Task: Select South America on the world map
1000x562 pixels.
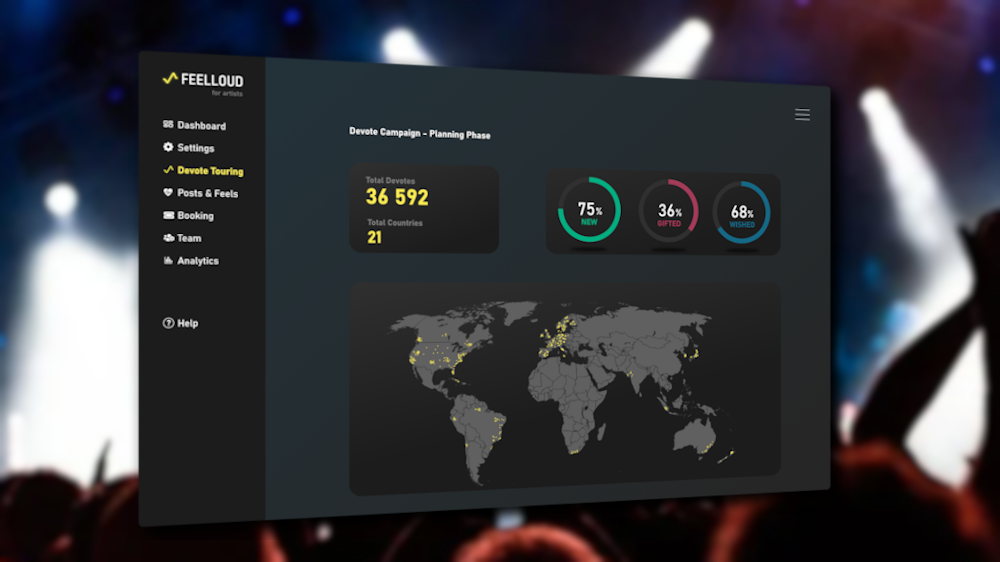Action: coord(478,425)
